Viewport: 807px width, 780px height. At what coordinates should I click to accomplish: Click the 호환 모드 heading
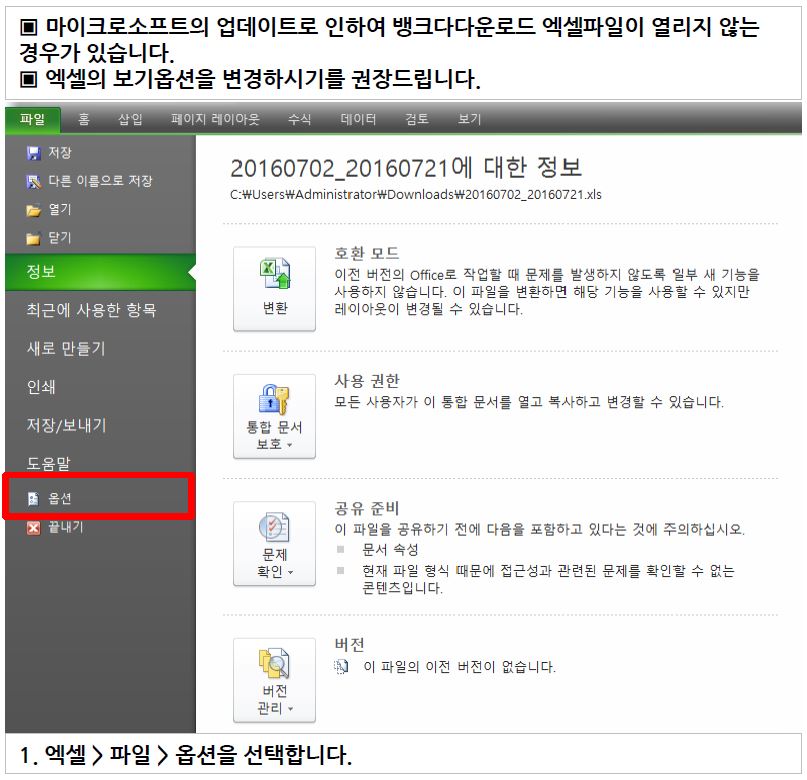367,254
